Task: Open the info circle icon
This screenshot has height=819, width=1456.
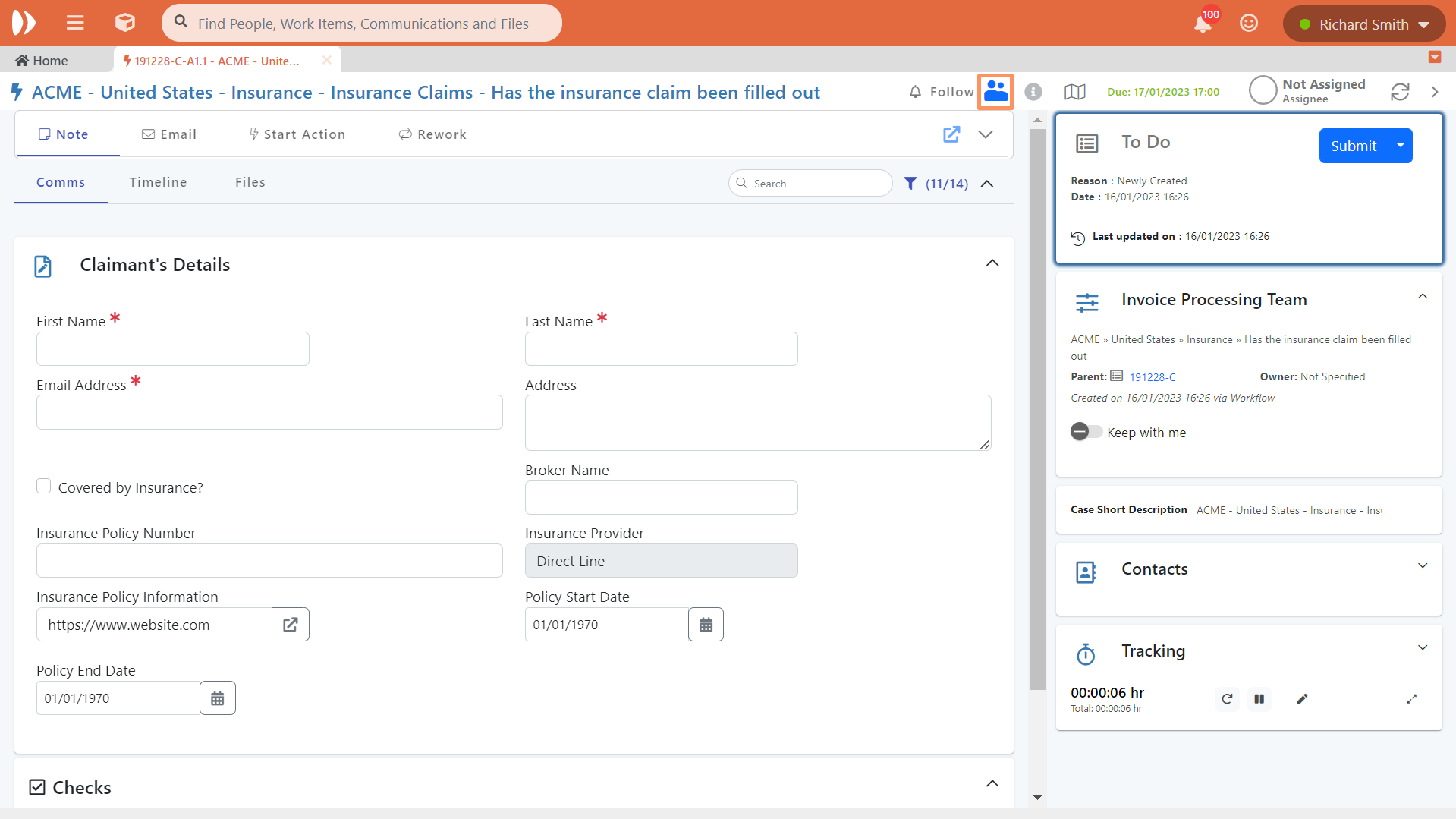Action: pyautogui.click(x=1033, y=92)
